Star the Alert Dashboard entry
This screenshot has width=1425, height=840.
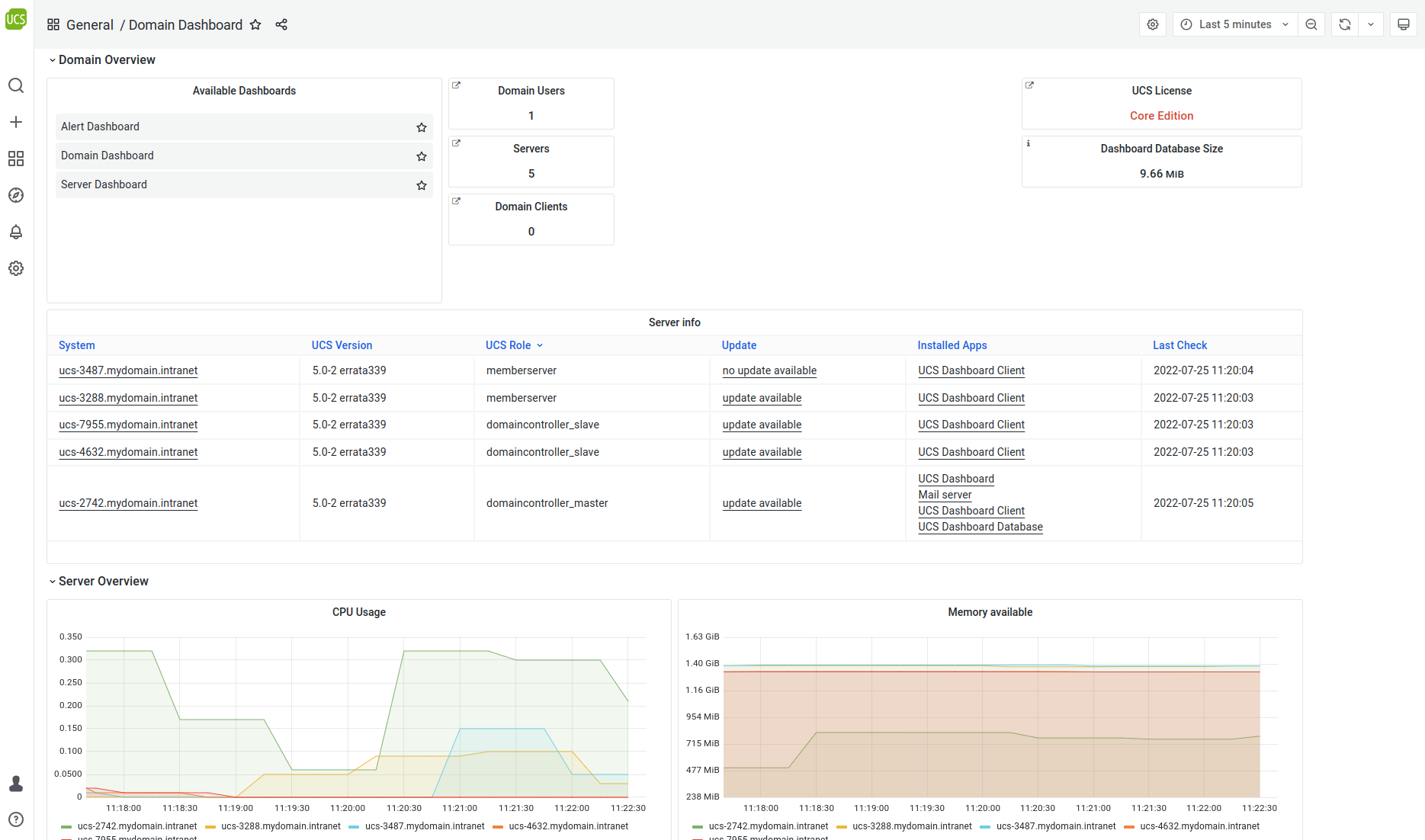(422, 127)
